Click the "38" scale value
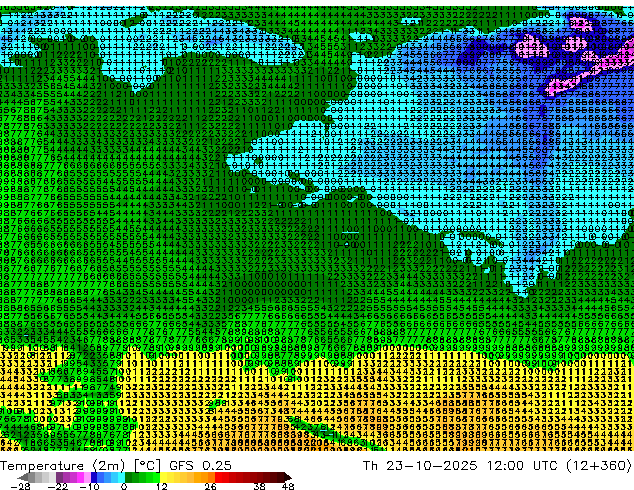Viewport: 634px width, 490px height. point(260,486)
